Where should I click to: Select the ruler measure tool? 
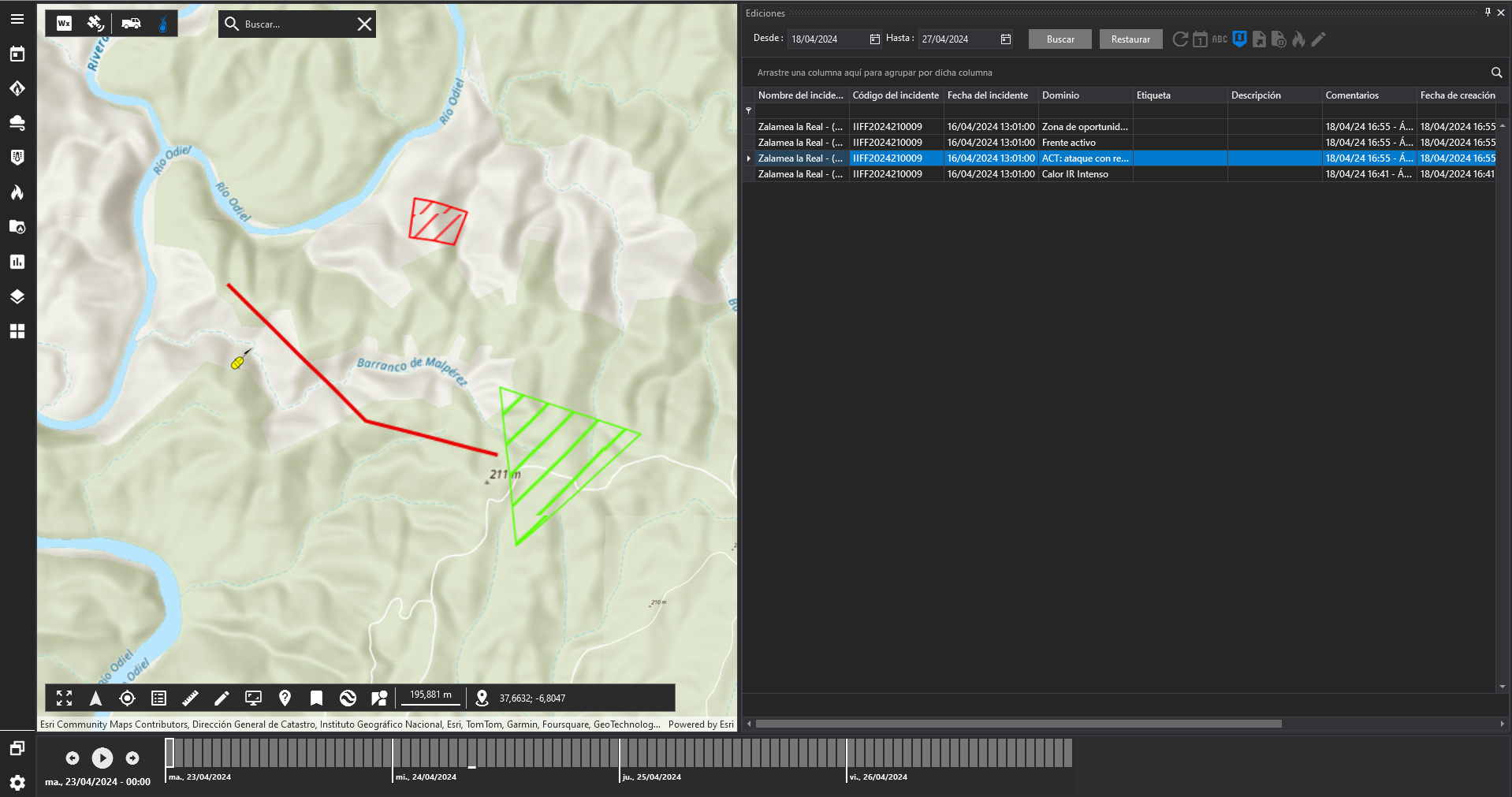click(190, 698)
